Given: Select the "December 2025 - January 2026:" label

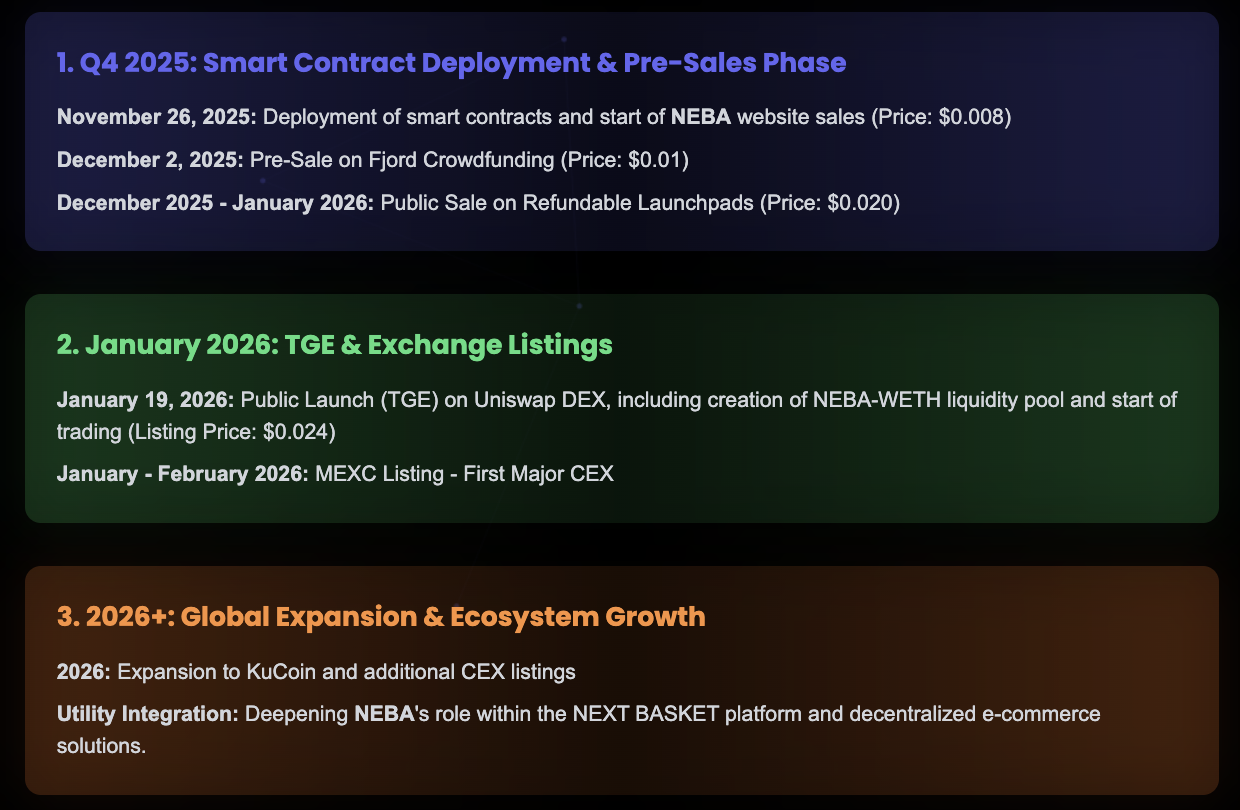Looking at the screenshot, I should 215,203.
